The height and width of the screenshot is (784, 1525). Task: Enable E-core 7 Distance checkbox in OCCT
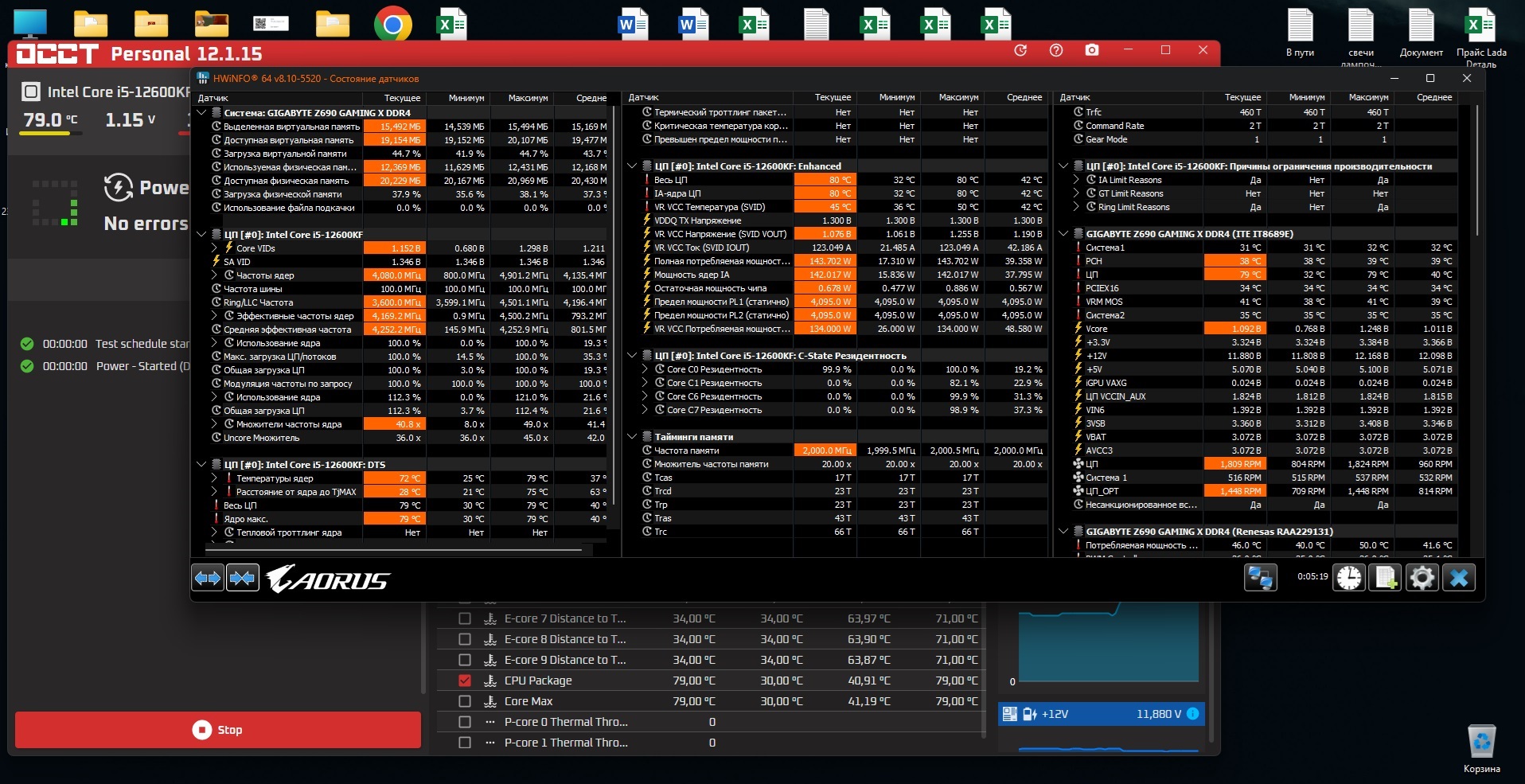click(465, 618)
